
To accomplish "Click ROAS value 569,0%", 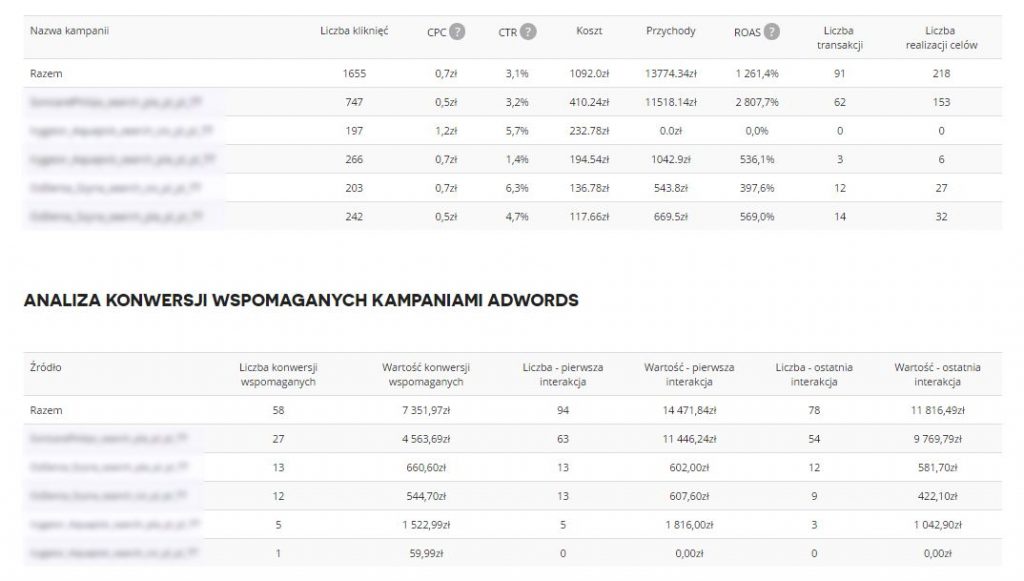I will click(757, 217).
